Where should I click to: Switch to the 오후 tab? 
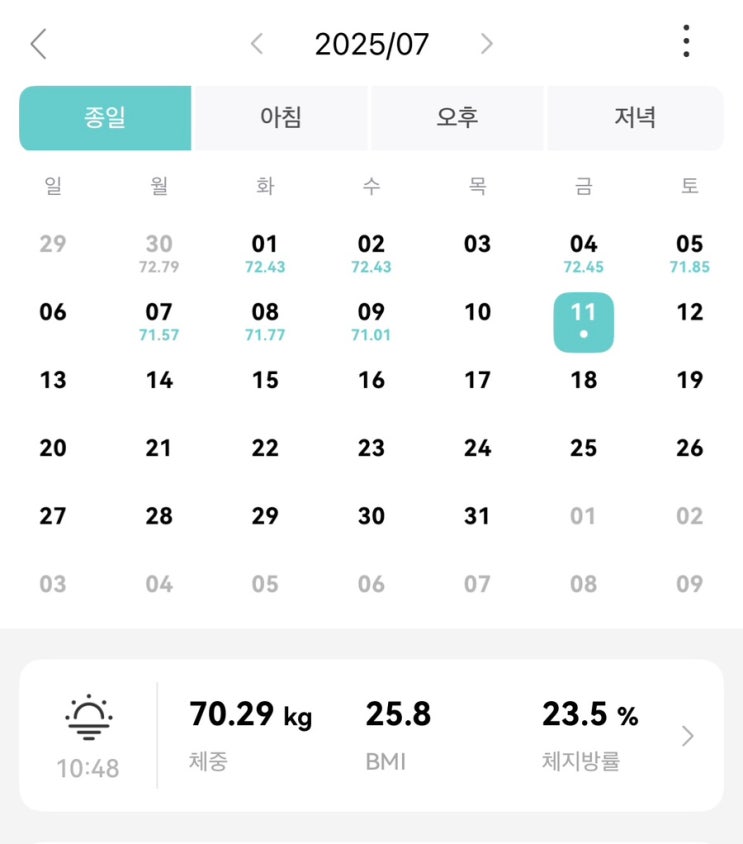coord(457,118)
